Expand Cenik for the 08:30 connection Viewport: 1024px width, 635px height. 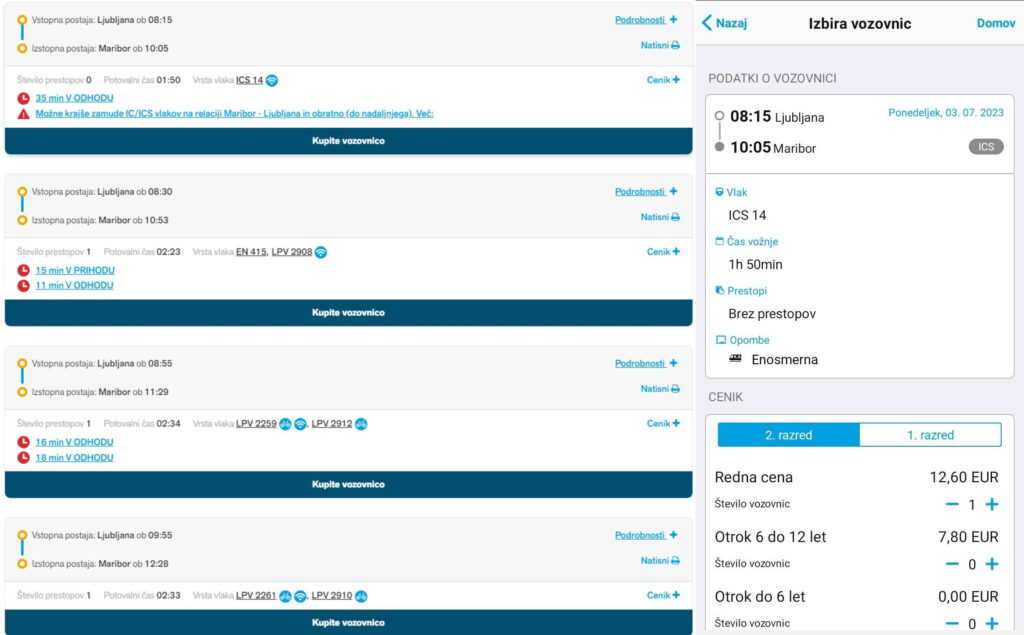[x=662, y=252]
